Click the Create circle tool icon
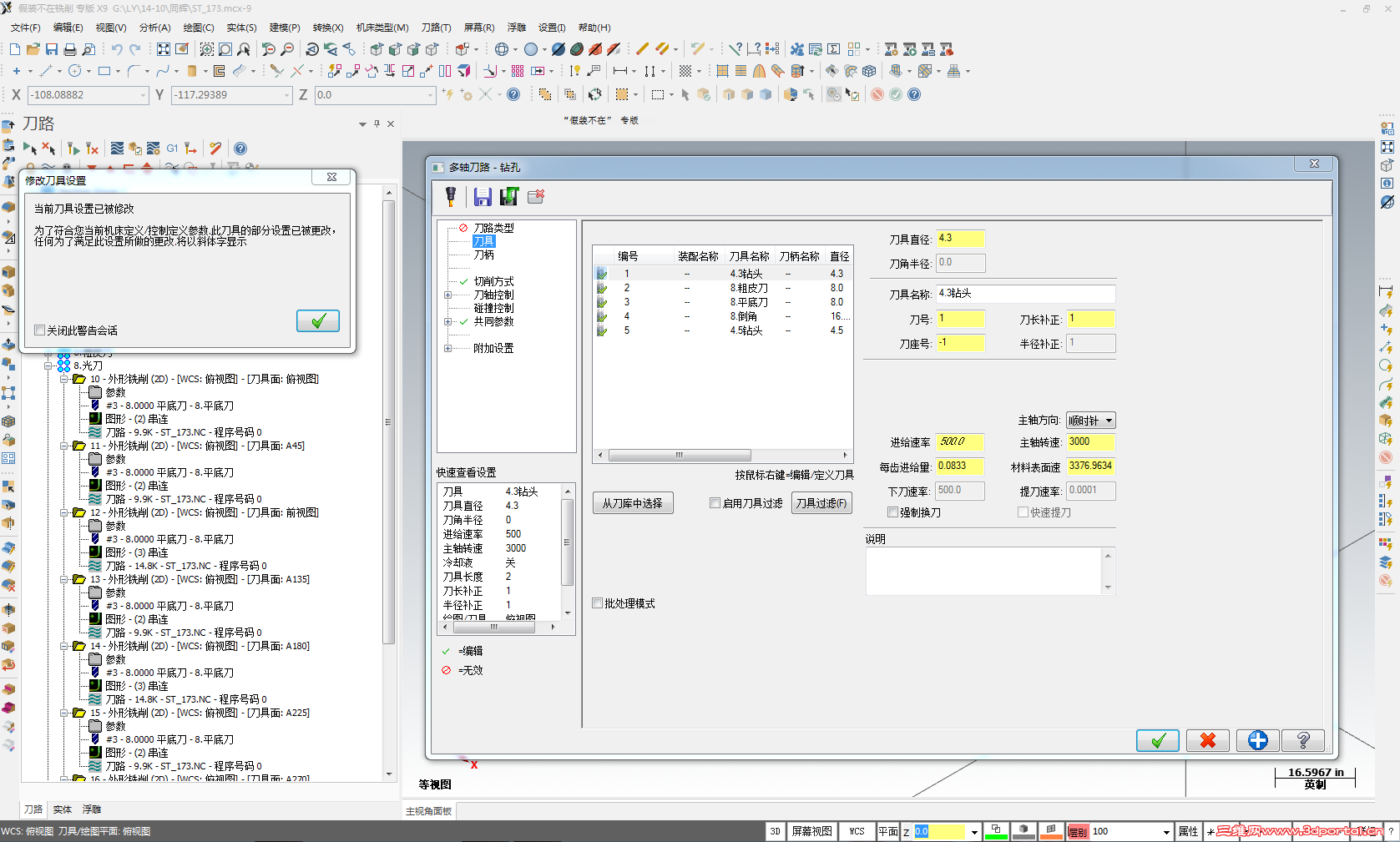Image resolution: width=1400 pixels, height=842 pixels. pyautogui.click(x=75, y=71)
